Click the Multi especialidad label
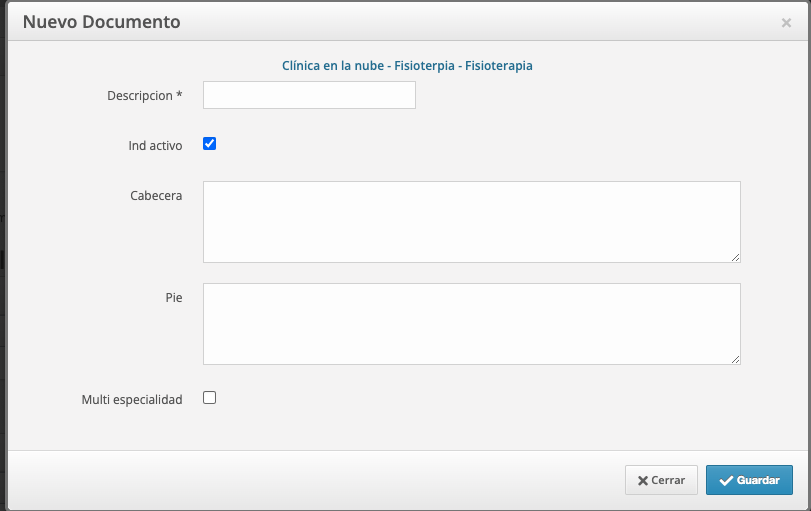The image size is (811, 511). click(x=132, y=400)
